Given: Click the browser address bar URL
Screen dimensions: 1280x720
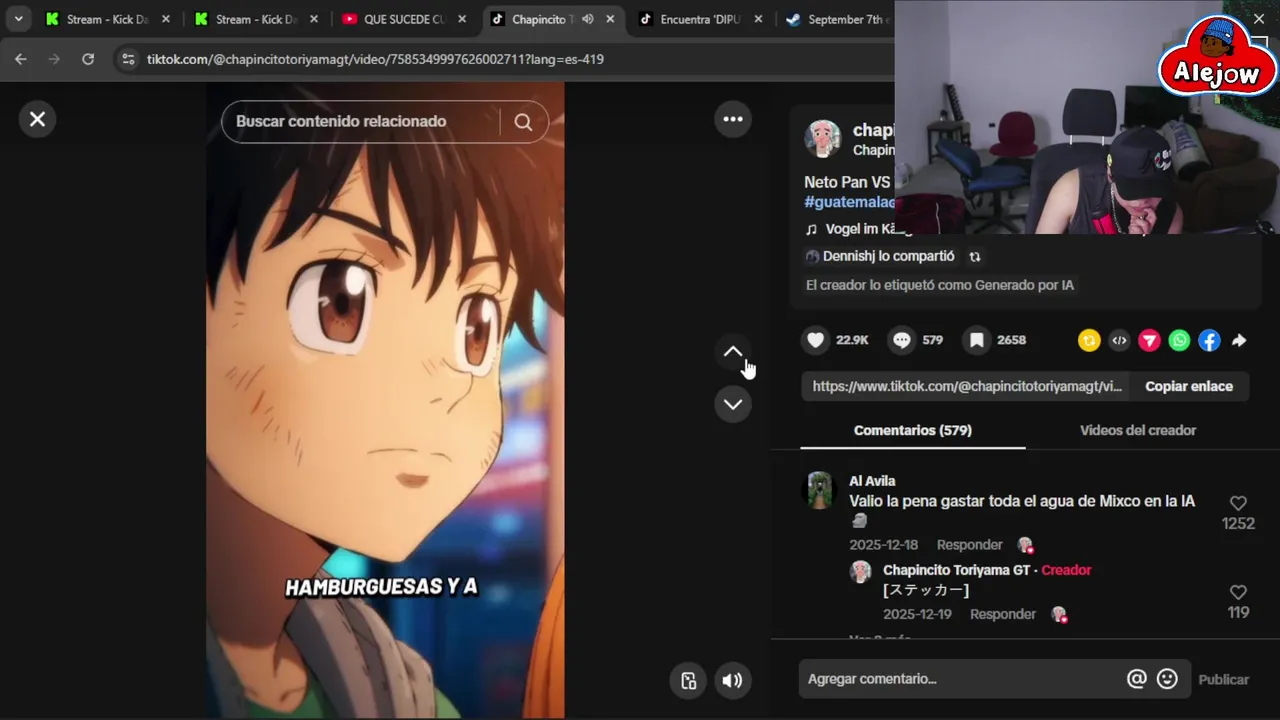Looking at the screenshot, I should click(375, 59).
